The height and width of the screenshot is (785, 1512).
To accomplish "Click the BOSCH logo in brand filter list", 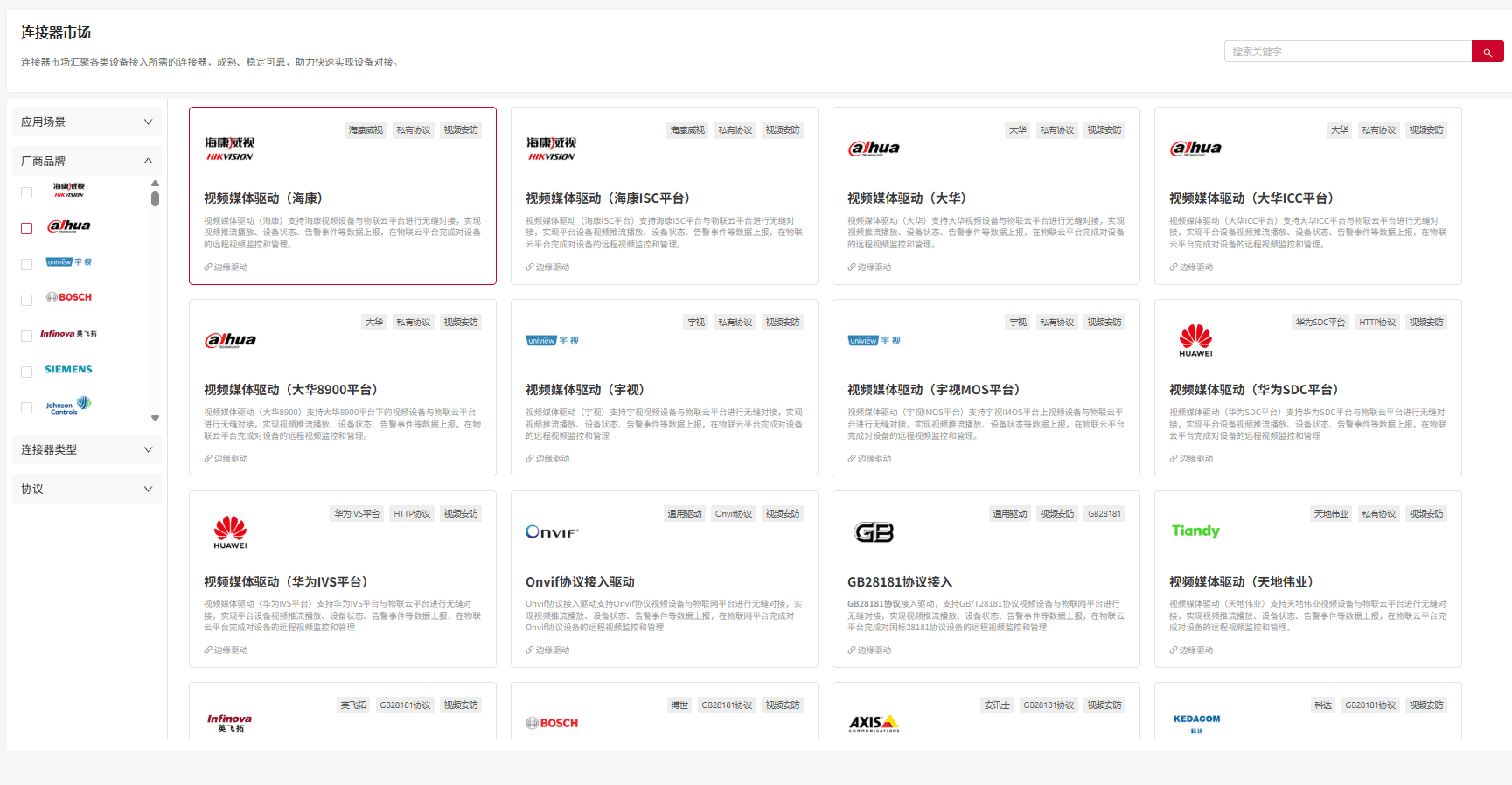I will coord(69,297).
